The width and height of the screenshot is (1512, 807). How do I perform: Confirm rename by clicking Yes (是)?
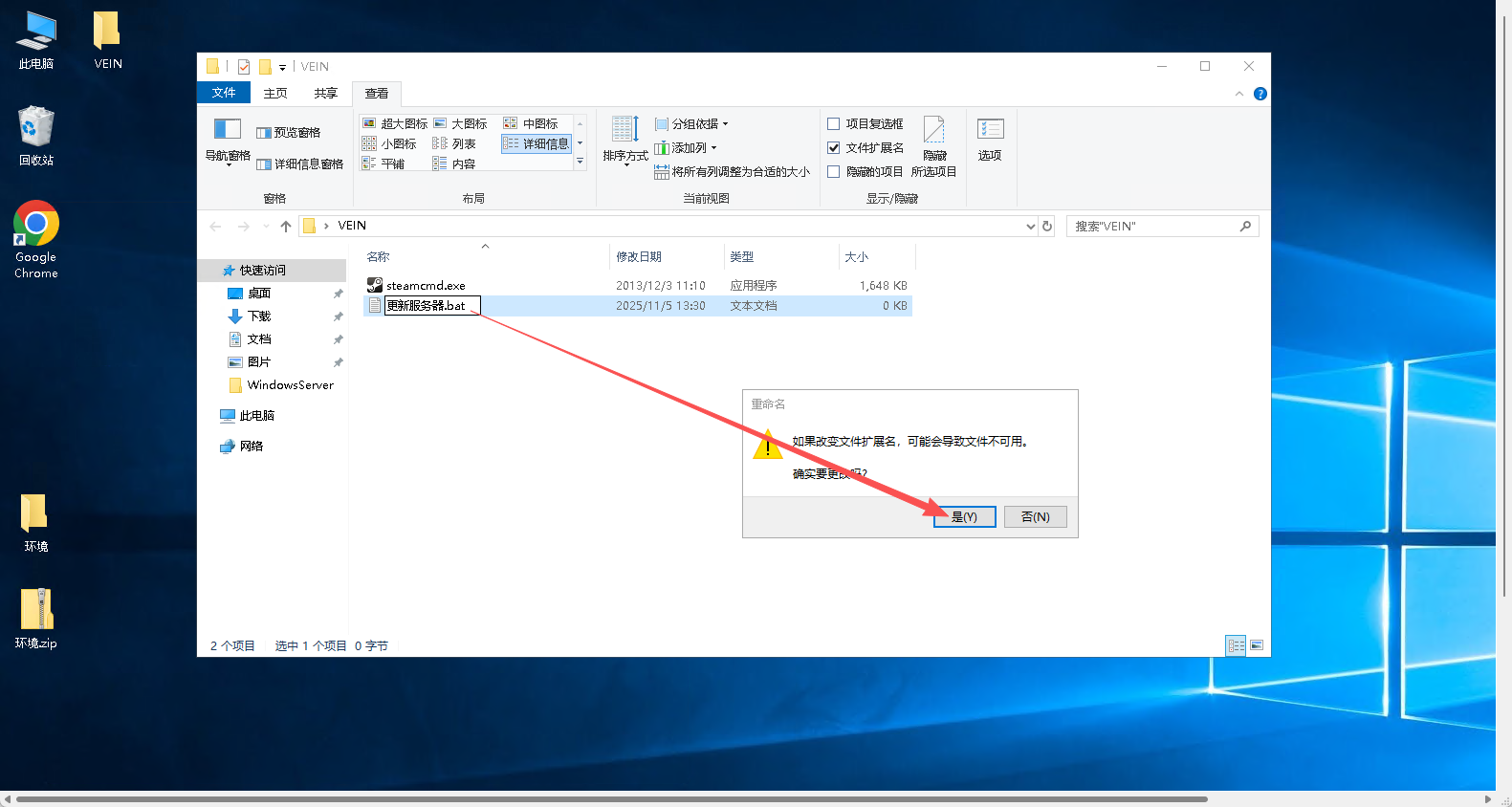coord(964,517)
